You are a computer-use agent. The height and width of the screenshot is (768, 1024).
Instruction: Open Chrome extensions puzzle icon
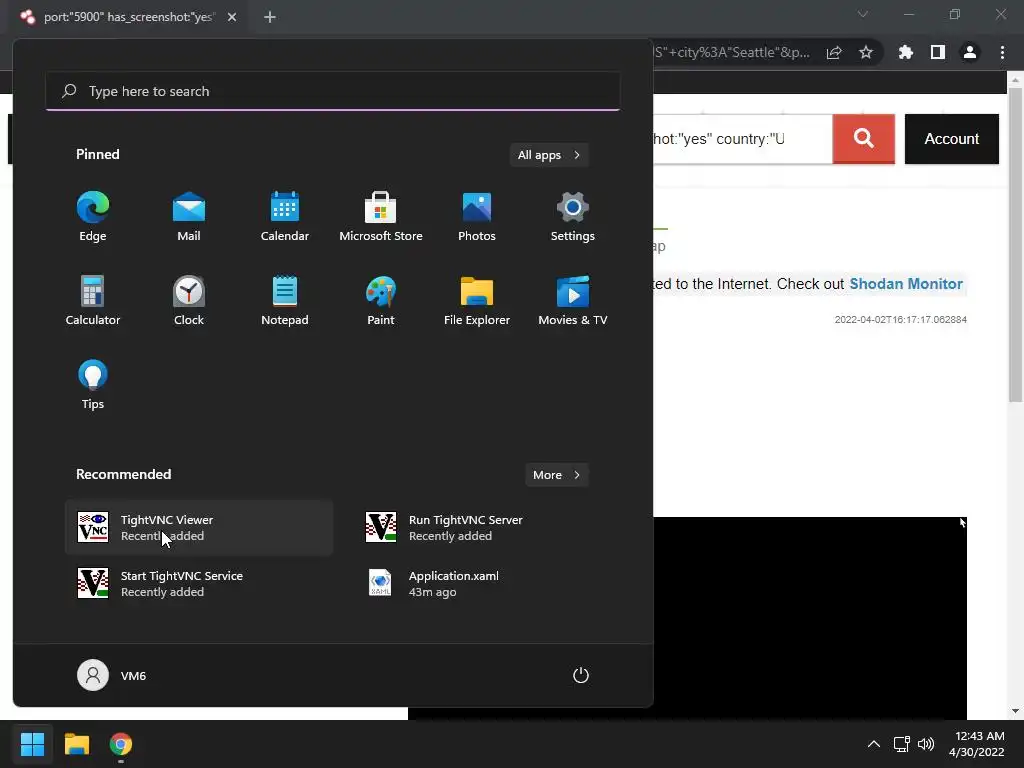click(x=905, y=52)
